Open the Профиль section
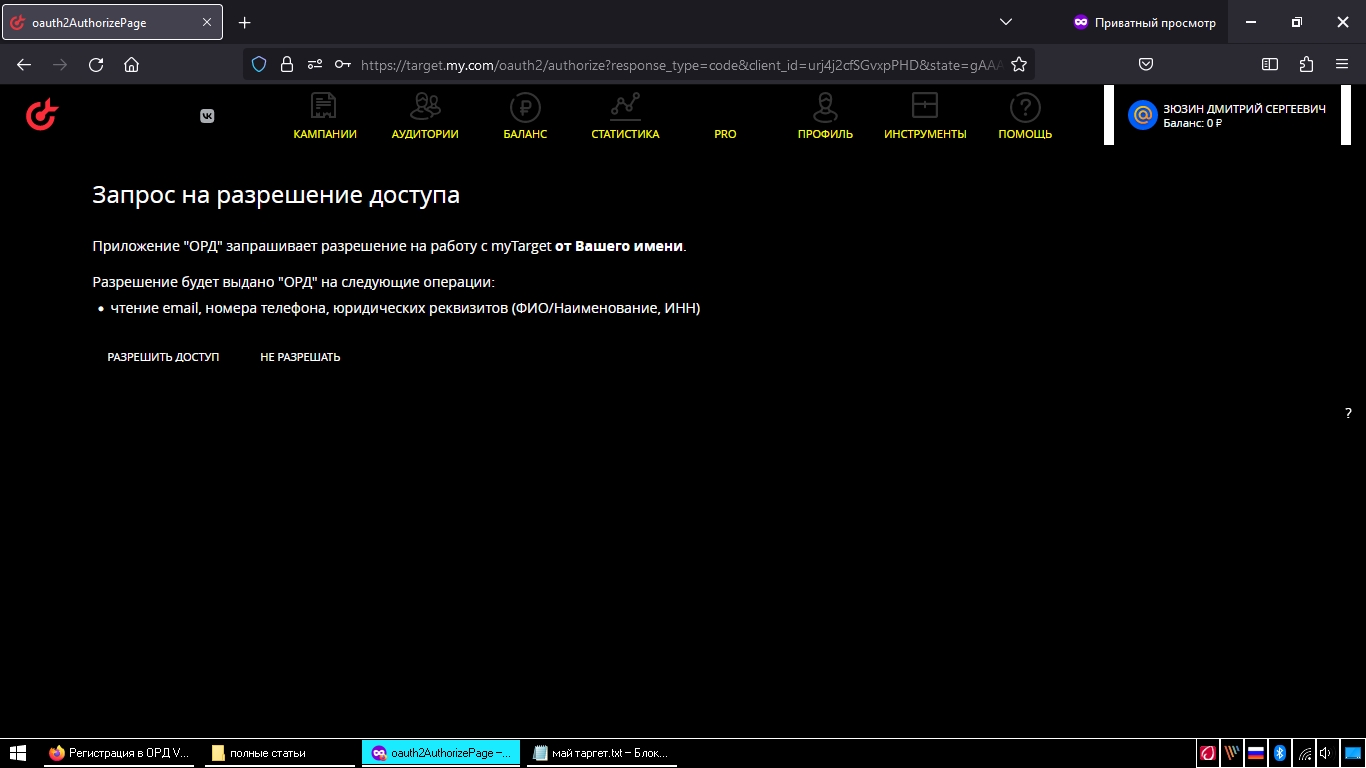Screen dimensions: 1366x768 (x=825, y=116)
